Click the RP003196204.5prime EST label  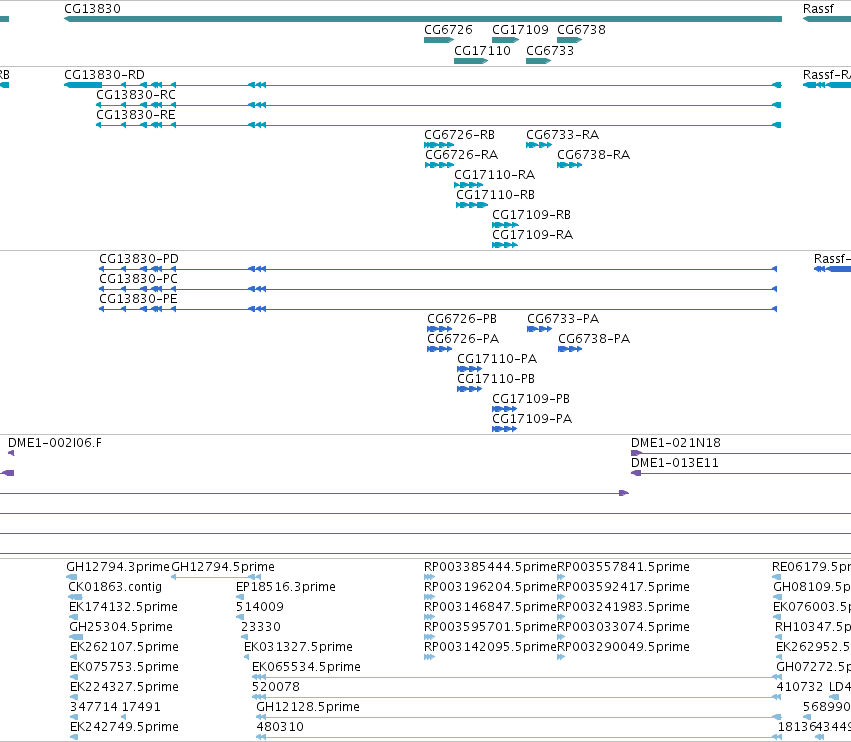point(490,587)
